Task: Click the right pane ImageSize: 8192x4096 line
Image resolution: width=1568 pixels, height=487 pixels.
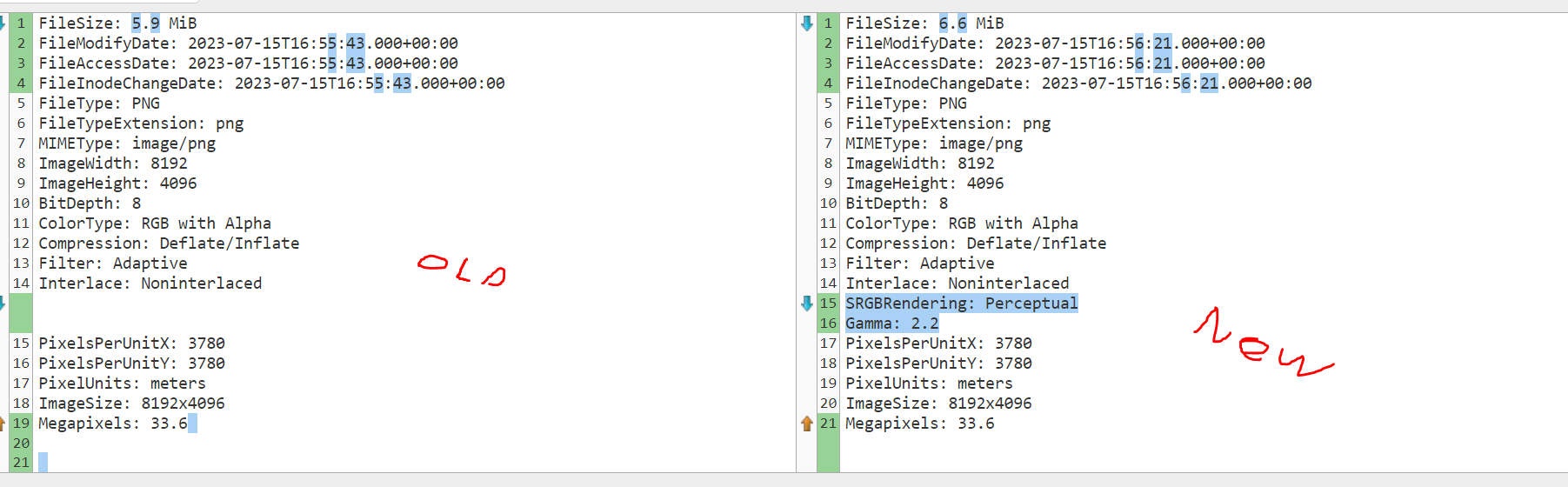Action: click(938, 404)
